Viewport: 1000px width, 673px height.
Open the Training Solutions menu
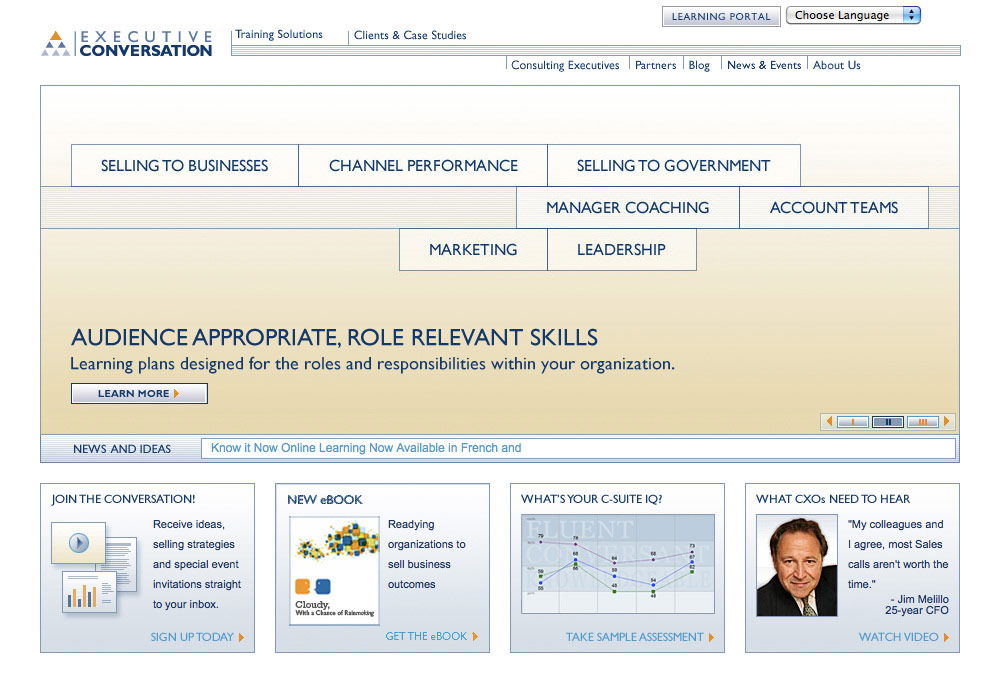(x=279, y=34)
